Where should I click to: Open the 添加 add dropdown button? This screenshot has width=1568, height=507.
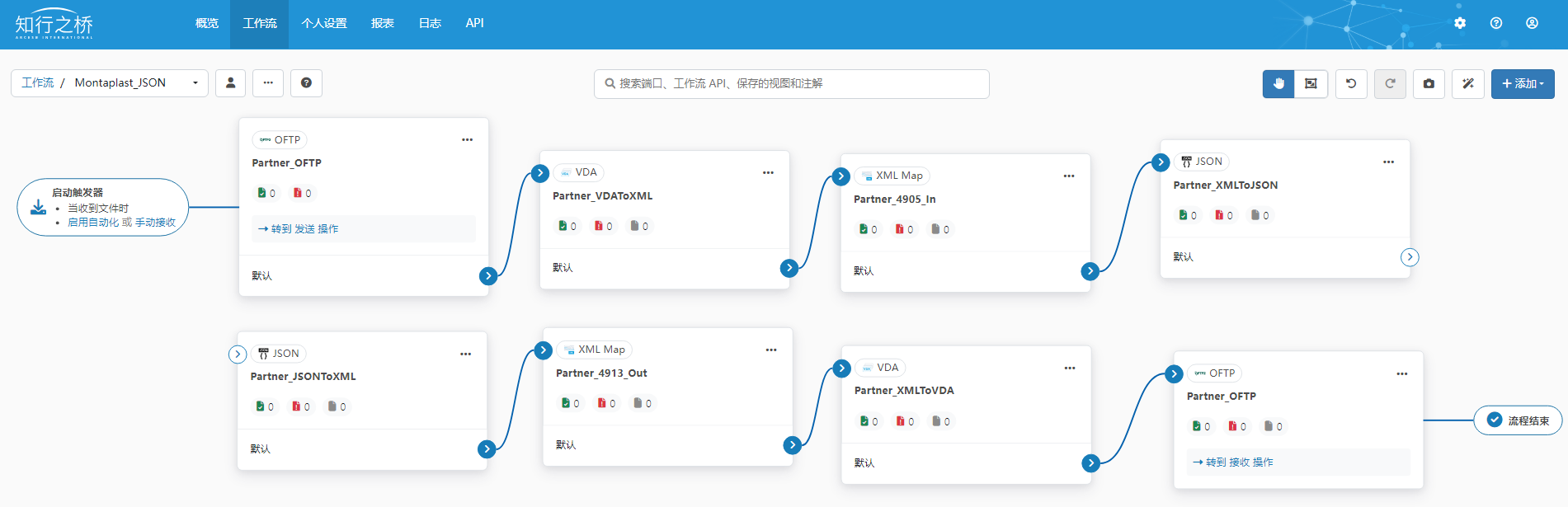tap(1522, 83)
